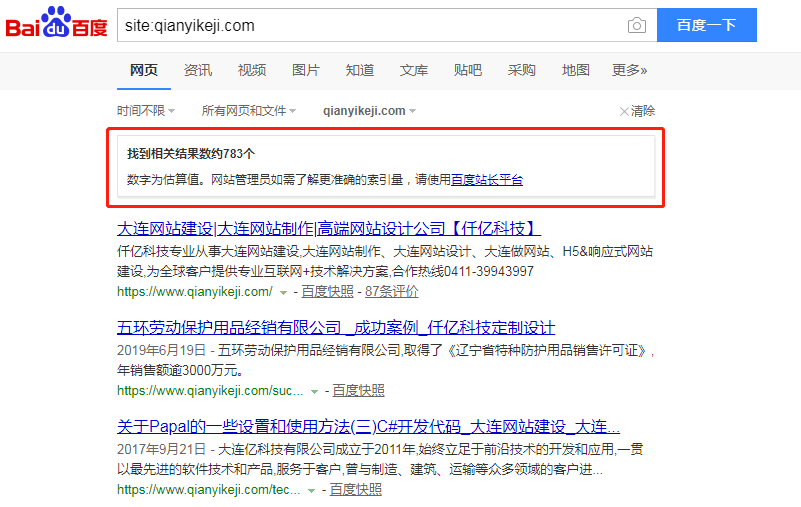Expand the 更多 tab menu

(629, 70)
